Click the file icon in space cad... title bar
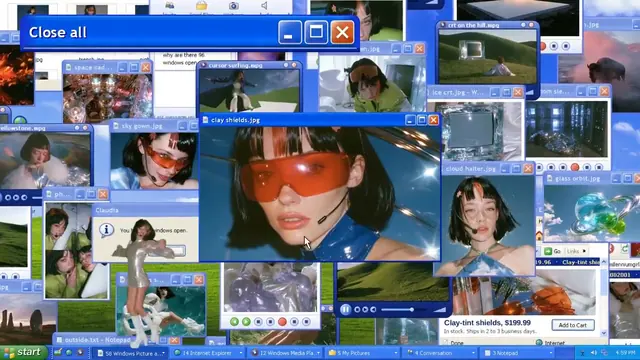 [x=69, y=67]
